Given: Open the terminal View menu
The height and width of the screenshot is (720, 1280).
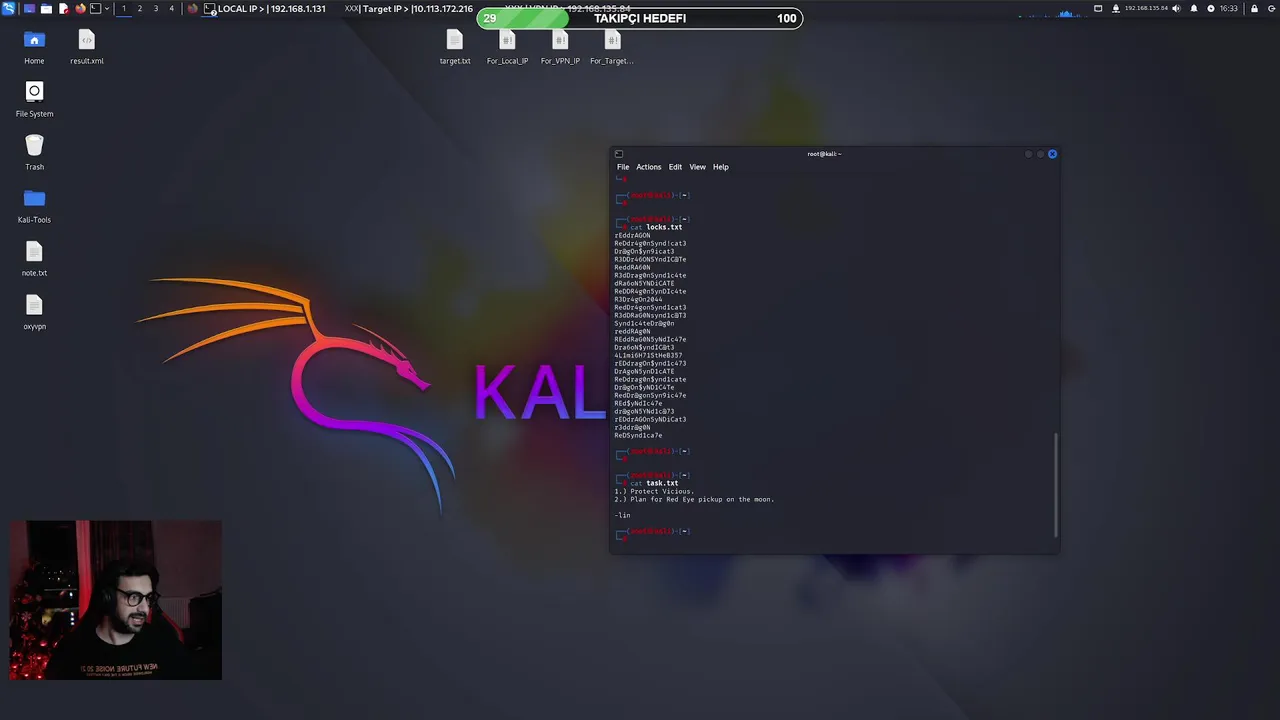Looking at the screenshot, I should [697, 167].
